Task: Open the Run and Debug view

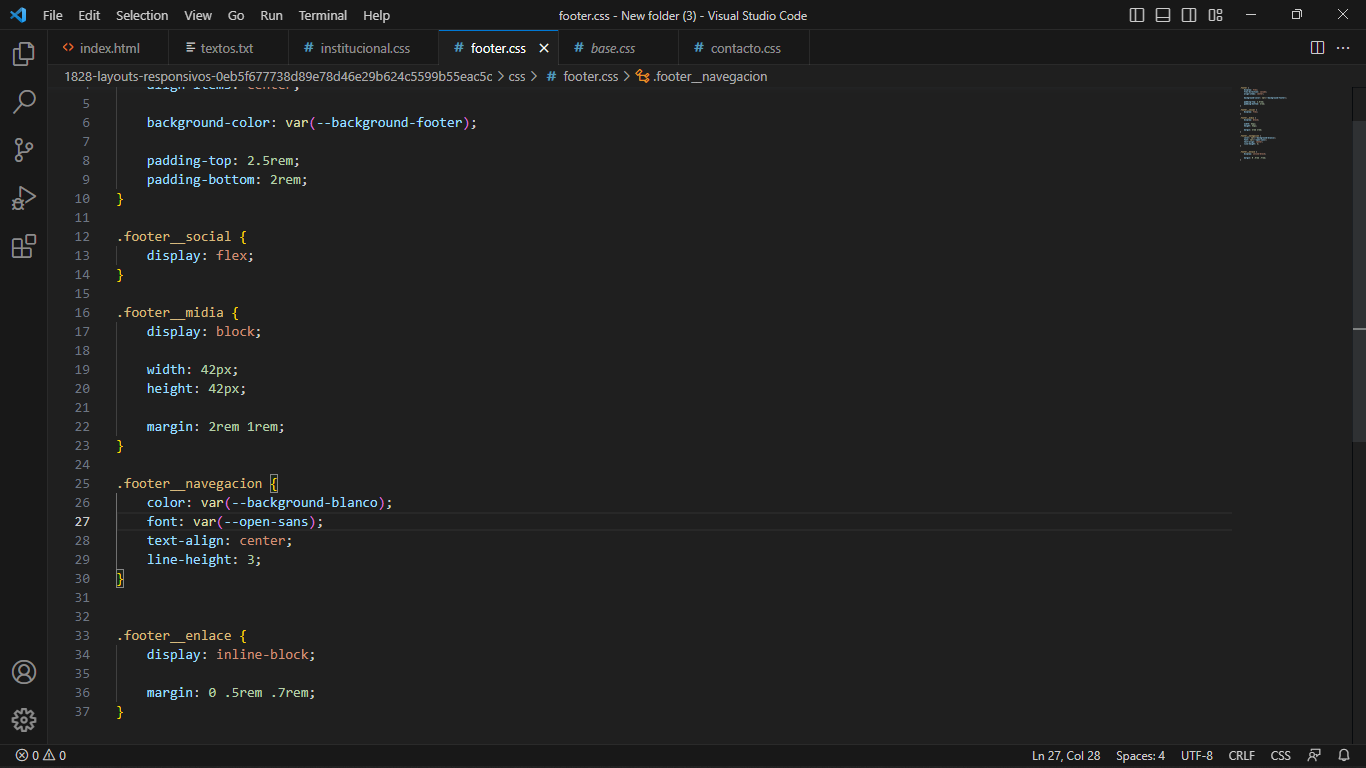Action: tap(24, 198)
